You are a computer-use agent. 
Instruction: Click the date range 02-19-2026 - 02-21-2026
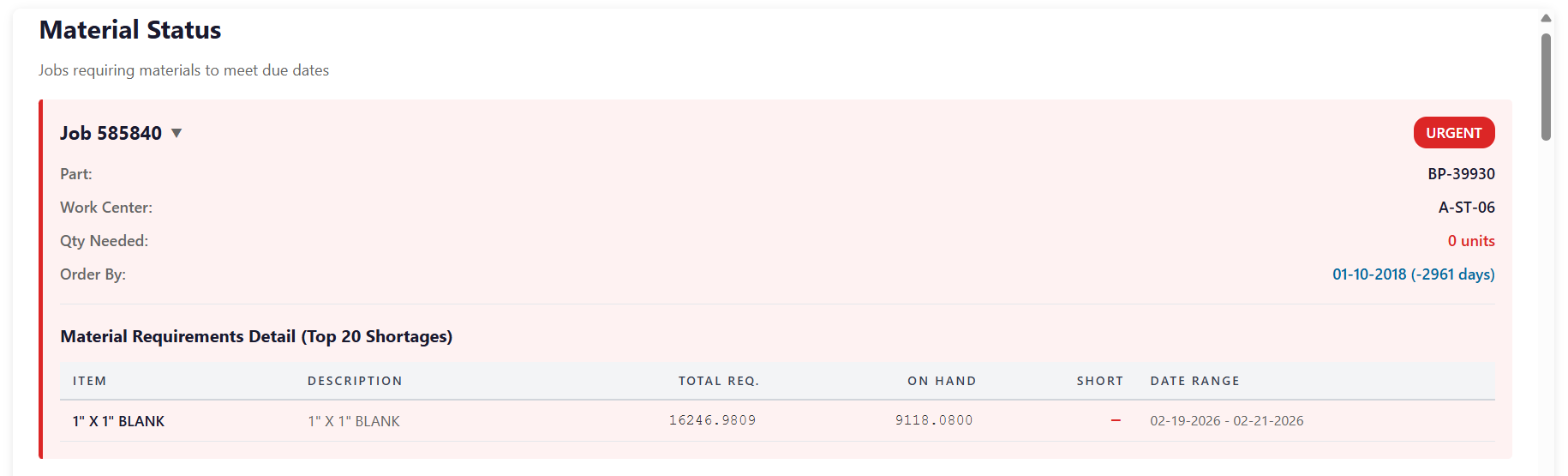(x=1226, y=421)
